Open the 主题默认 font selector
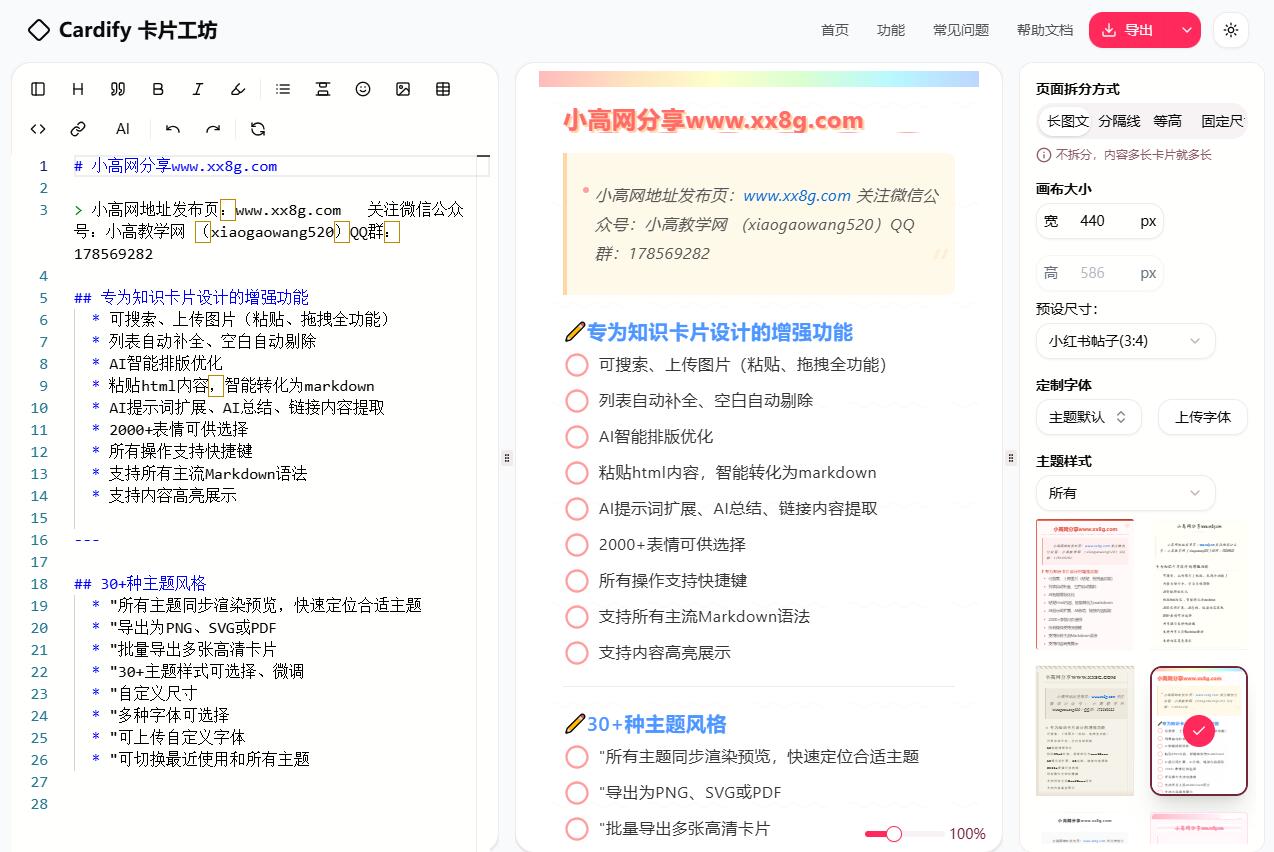The image size is (1274, 852). [1088, 417]
